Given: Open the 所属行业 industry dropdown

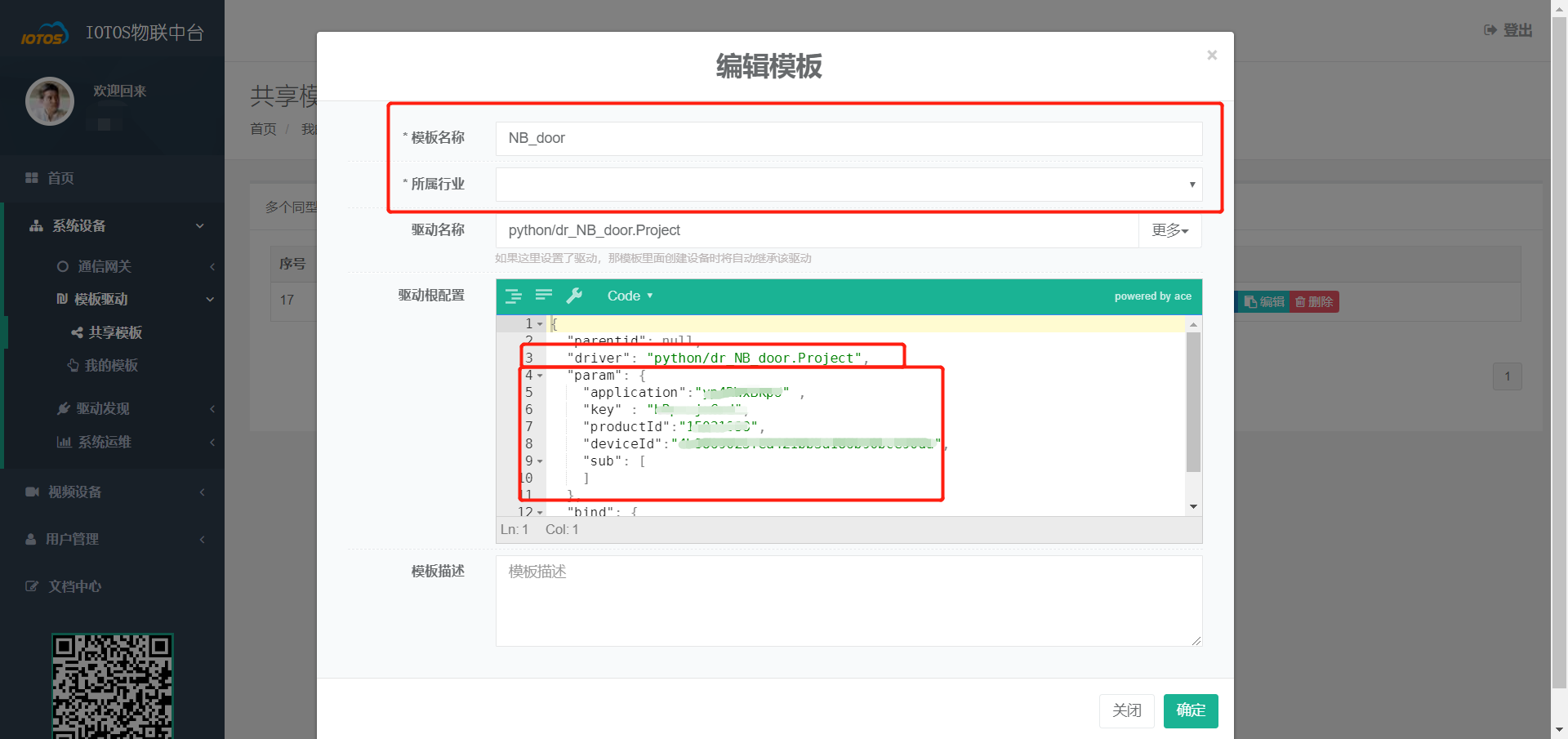Looking at the screenshot, I should tap(849, 185).
